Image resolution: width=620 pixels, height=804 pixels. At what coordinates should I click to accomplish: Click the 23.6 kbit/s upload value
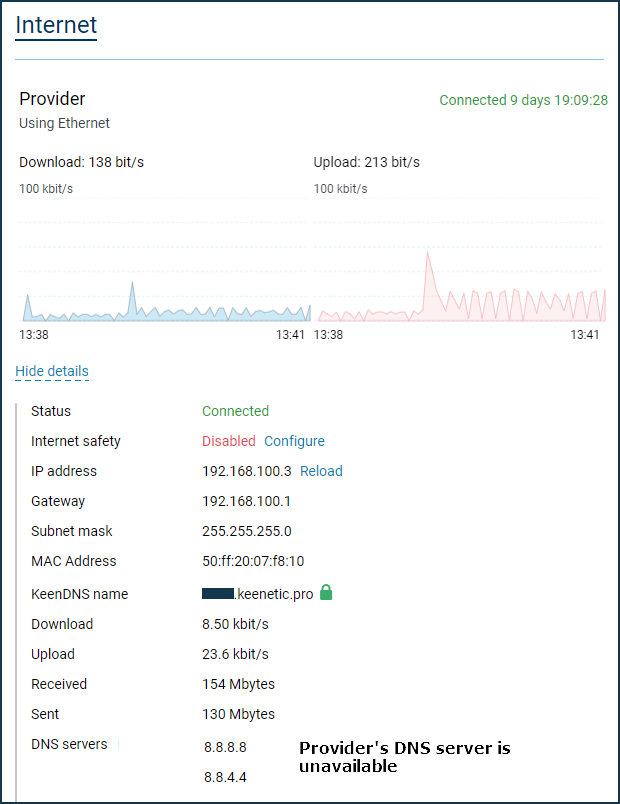click(235, 654)
